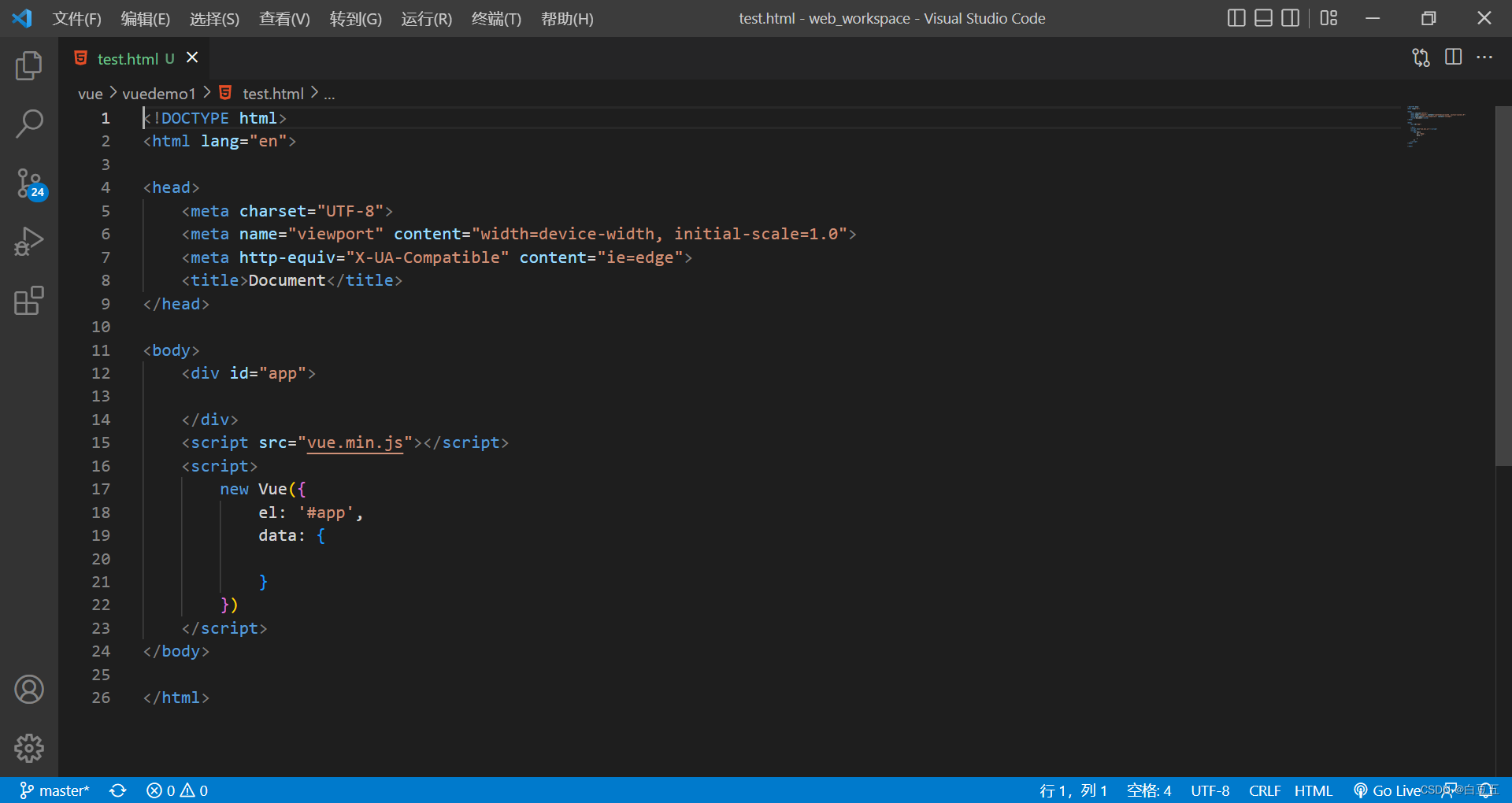Screen dimensions: 1512x803
Task: Click the code minimap preview
Action: click(1435, 126)
